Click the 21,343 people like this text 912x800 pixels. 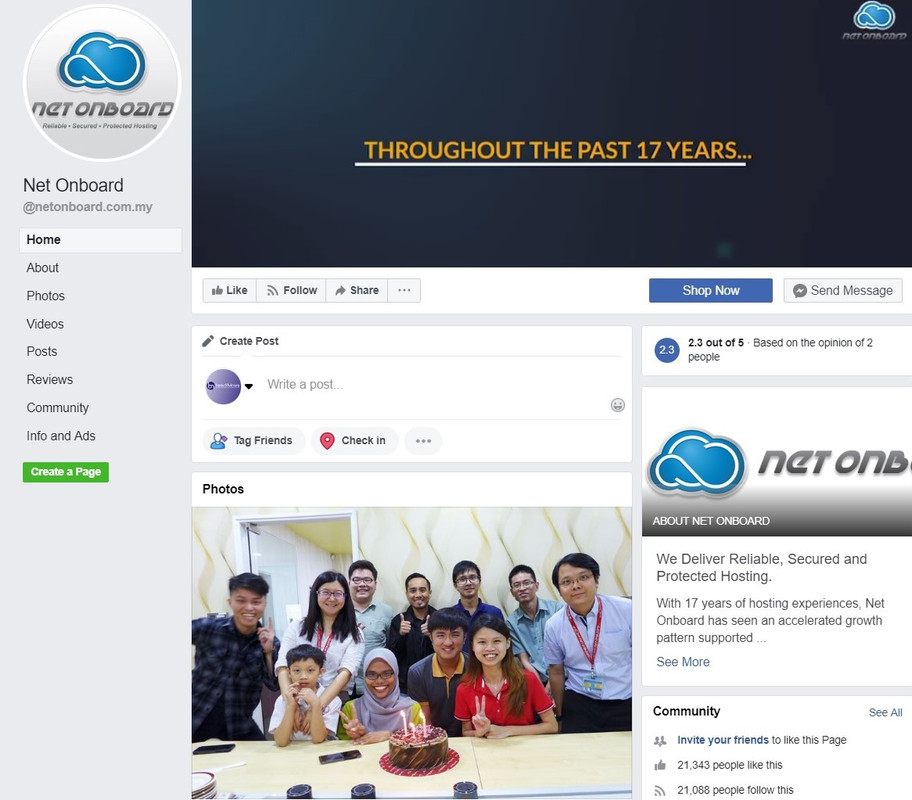point(730,765)
